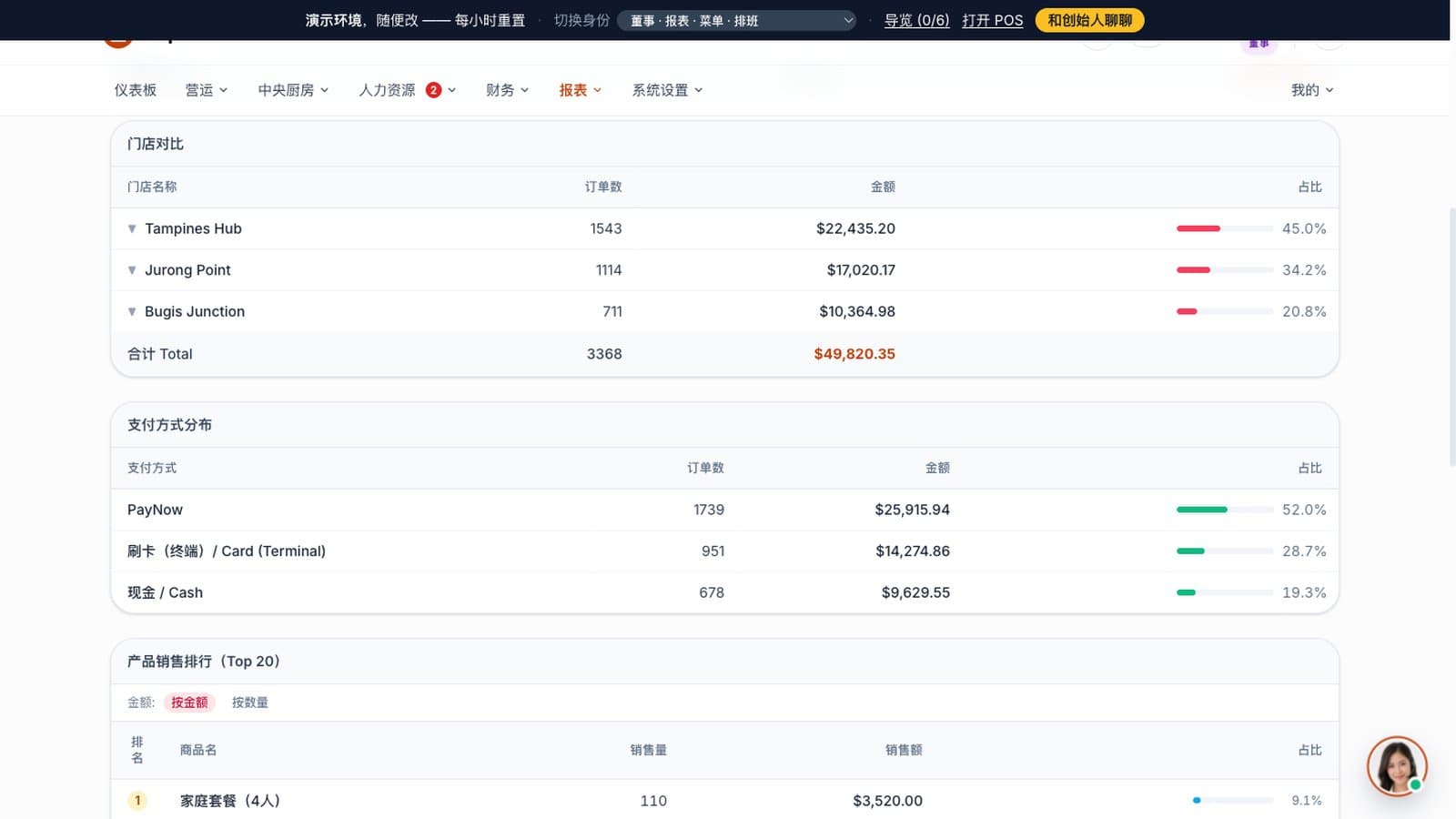
Task: Open the support chat avatar
Action: point(1397,766)
